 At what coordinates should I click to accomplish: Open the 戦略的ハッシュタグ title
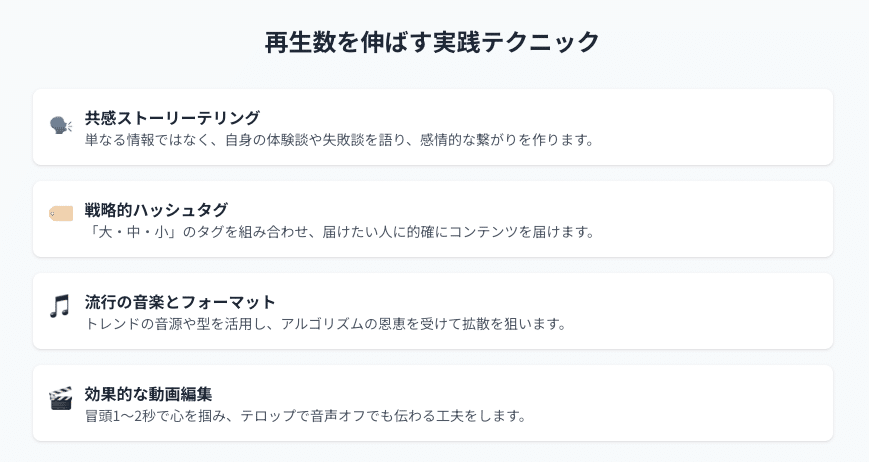pyautogui.click(x=156, y=210)
